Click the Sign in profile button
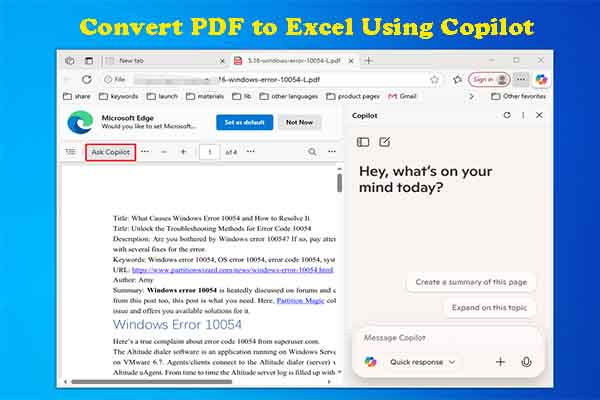This screenshot has width=600, height=400. coord(489,80)
